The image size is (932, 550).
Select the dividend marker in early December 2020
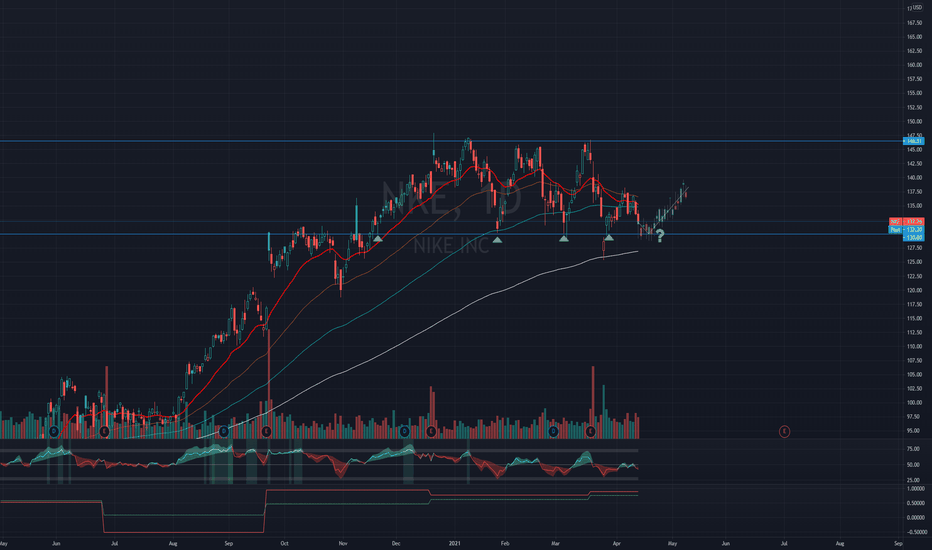pos(405,431)
